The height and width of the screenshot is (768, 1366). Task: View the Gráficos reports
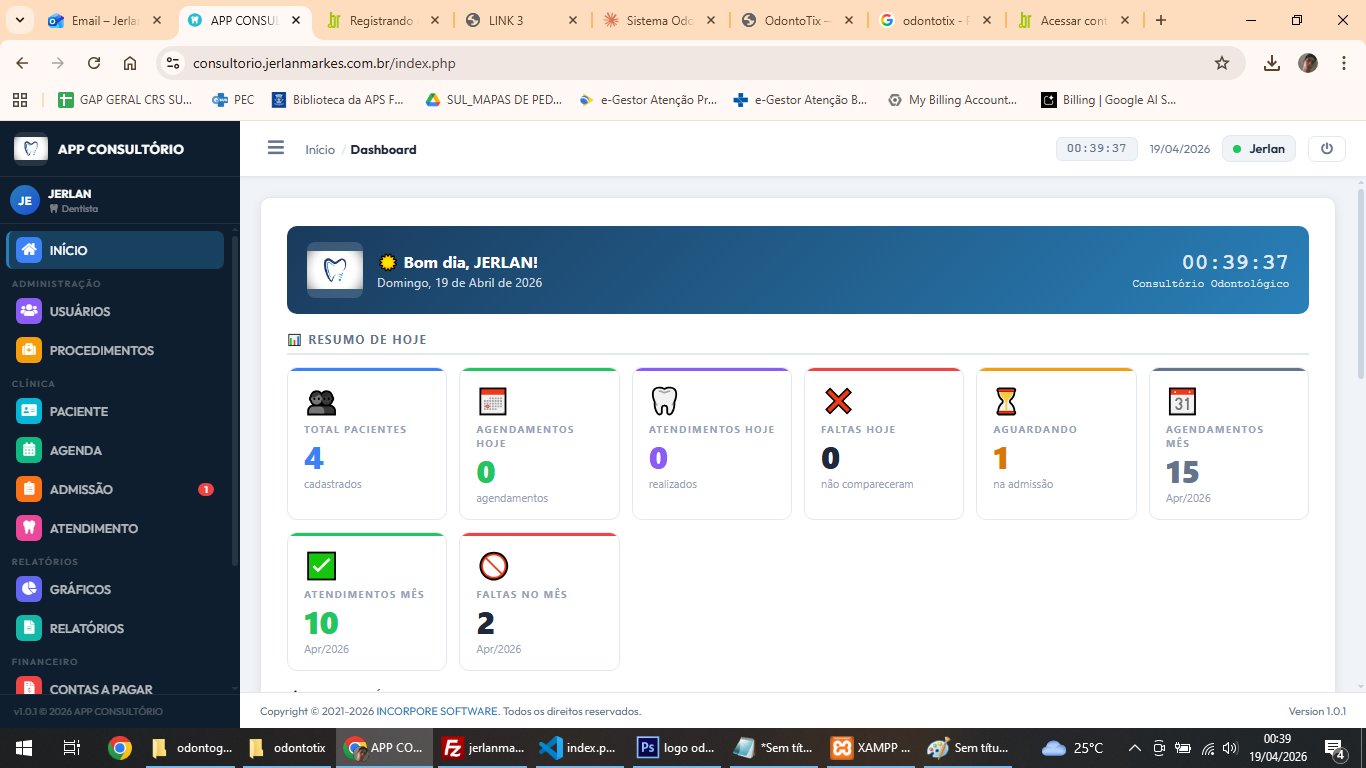click(x=79, y=589)
